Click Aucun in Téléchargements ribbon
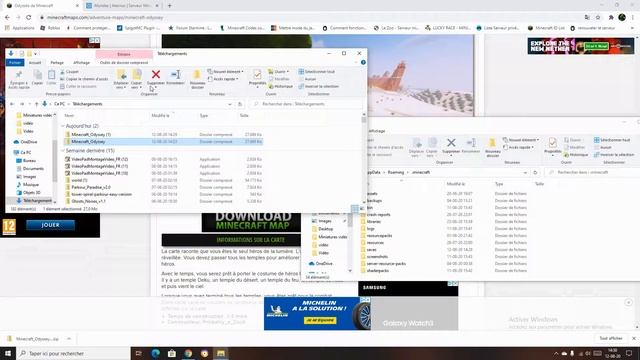This screenshot has width=640, height=360. click(x=308, y=79)
